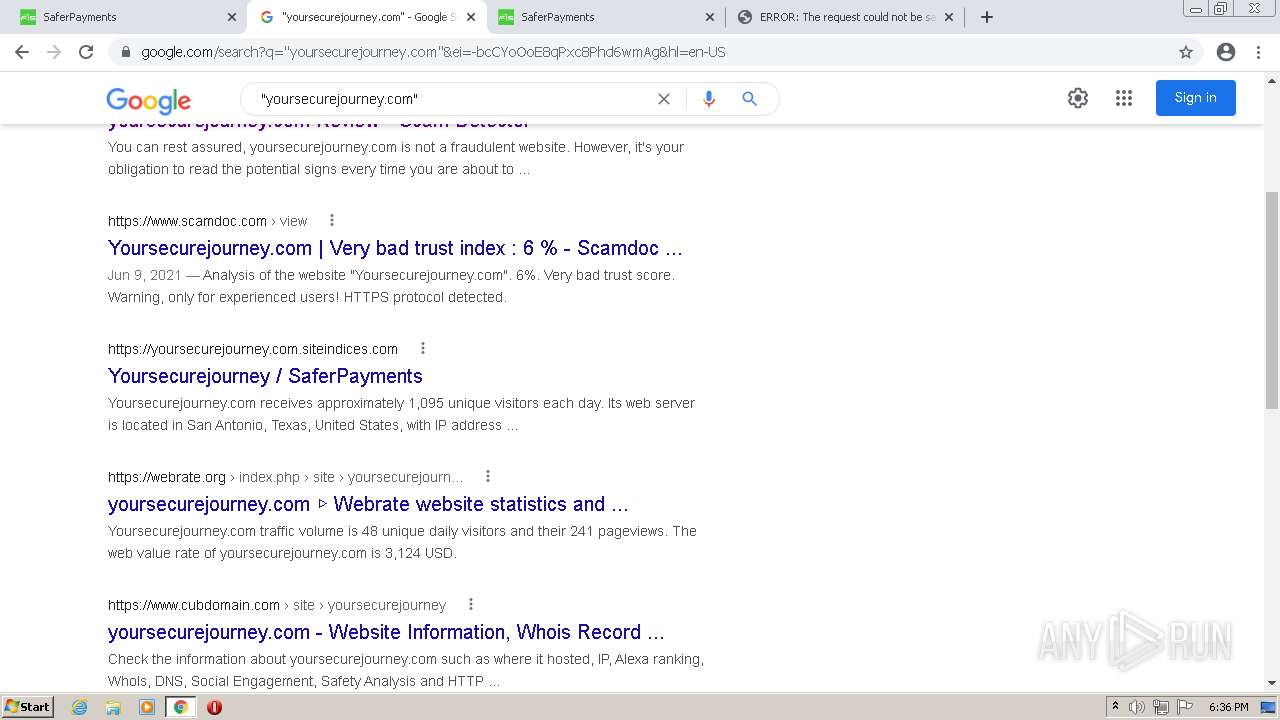The width and height of the screenshot is (1280, 720).
Task: Click the network tray icon
Action: click(1161, 707)
